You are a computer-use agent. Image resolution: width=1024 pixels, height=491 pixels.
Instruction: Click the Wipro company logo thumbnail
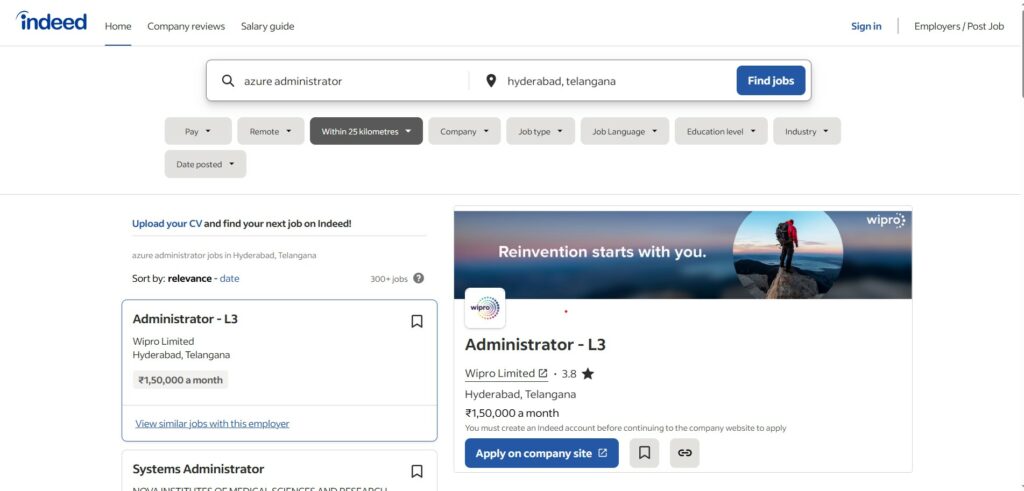[x=485, y=308]
